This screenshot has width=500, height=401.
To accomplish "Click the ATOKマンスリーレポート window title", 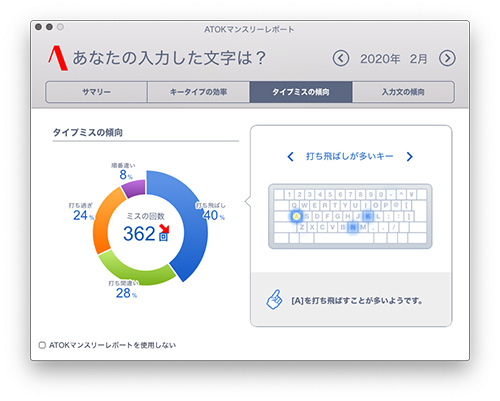I will 249,29.
